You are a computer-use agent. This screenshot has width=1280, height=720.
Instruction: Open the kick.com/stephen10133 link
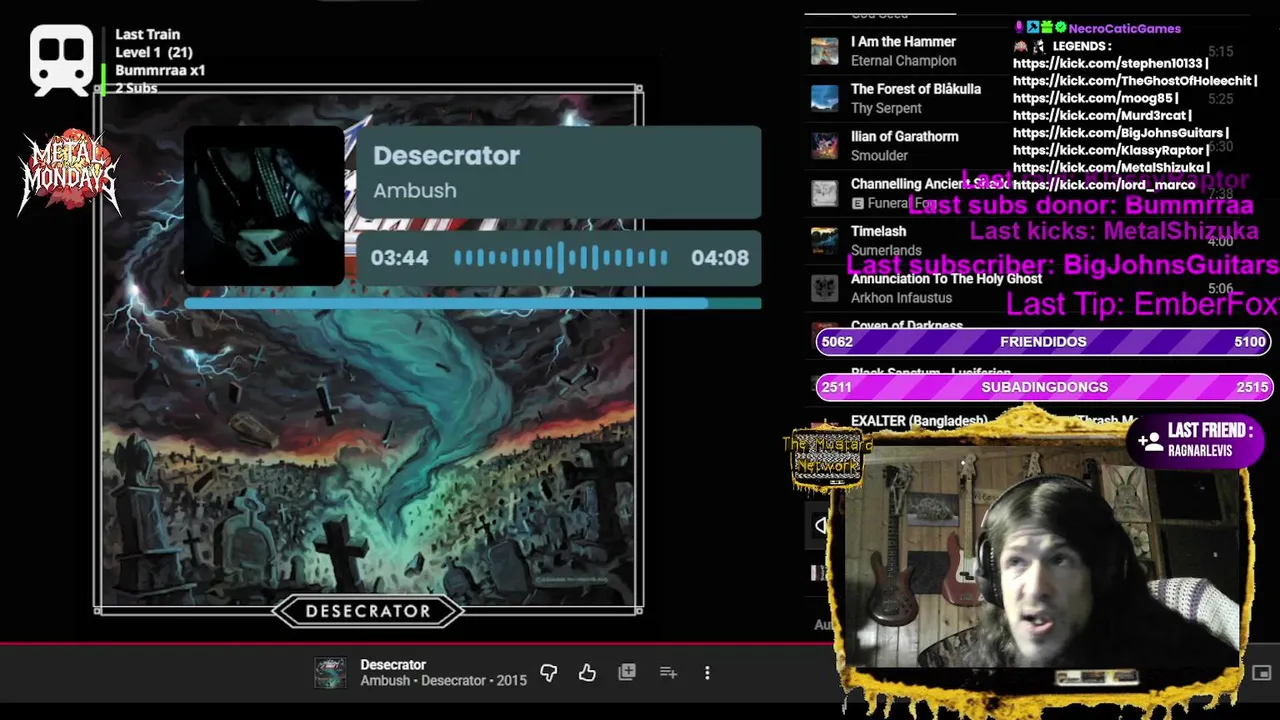point(1108,63)
